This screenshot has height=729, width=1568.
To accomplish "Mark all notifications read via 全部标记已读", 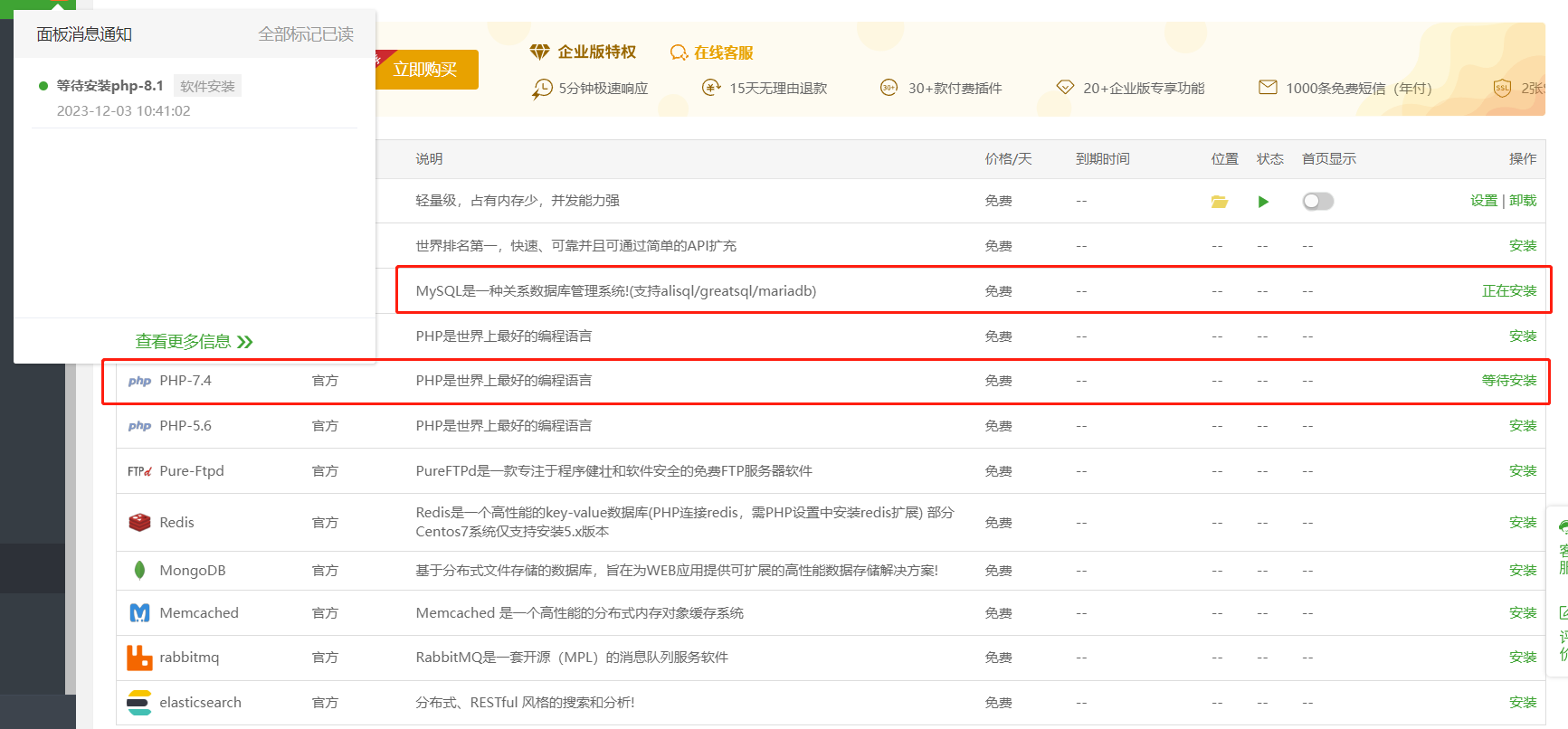I will 306,34.
